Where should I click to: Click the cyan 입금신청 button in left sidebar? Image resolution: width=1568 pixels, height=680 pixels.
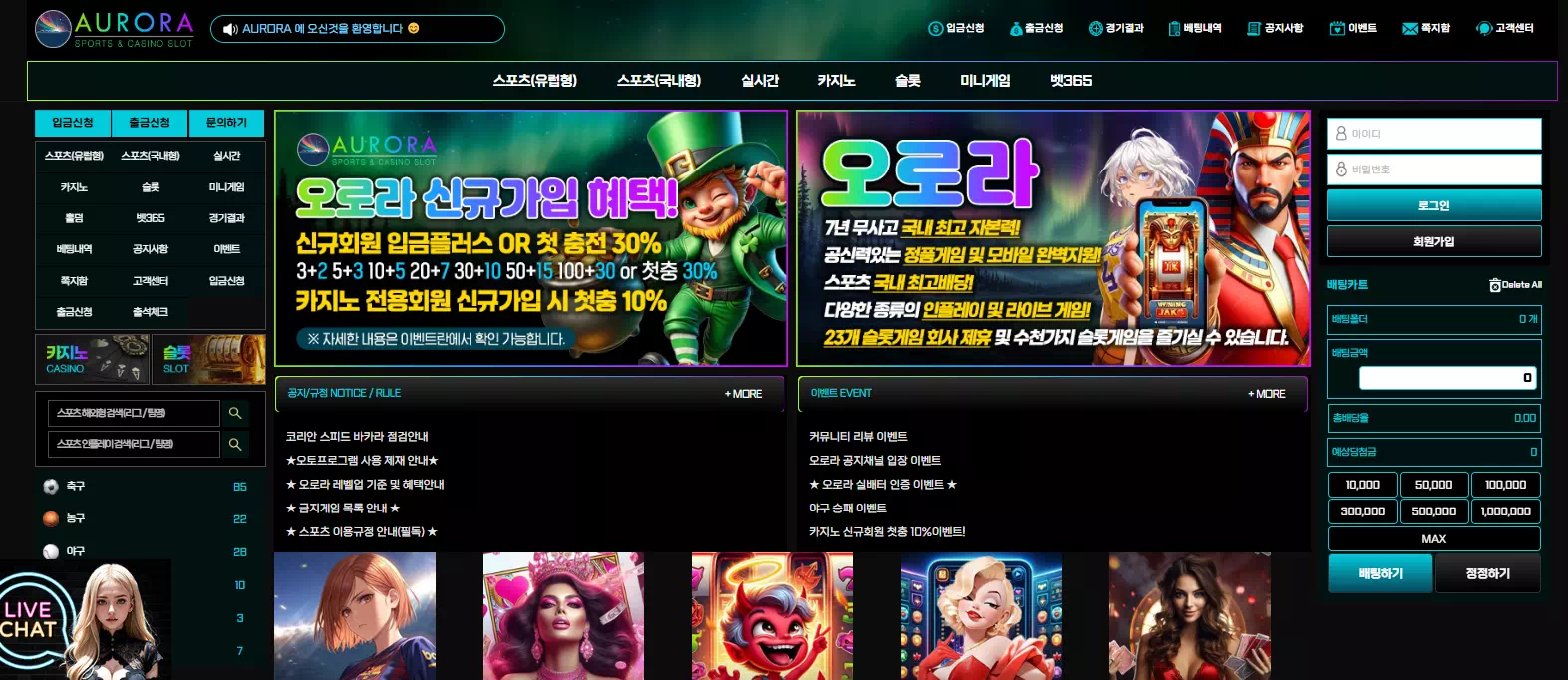coord(73,123)
